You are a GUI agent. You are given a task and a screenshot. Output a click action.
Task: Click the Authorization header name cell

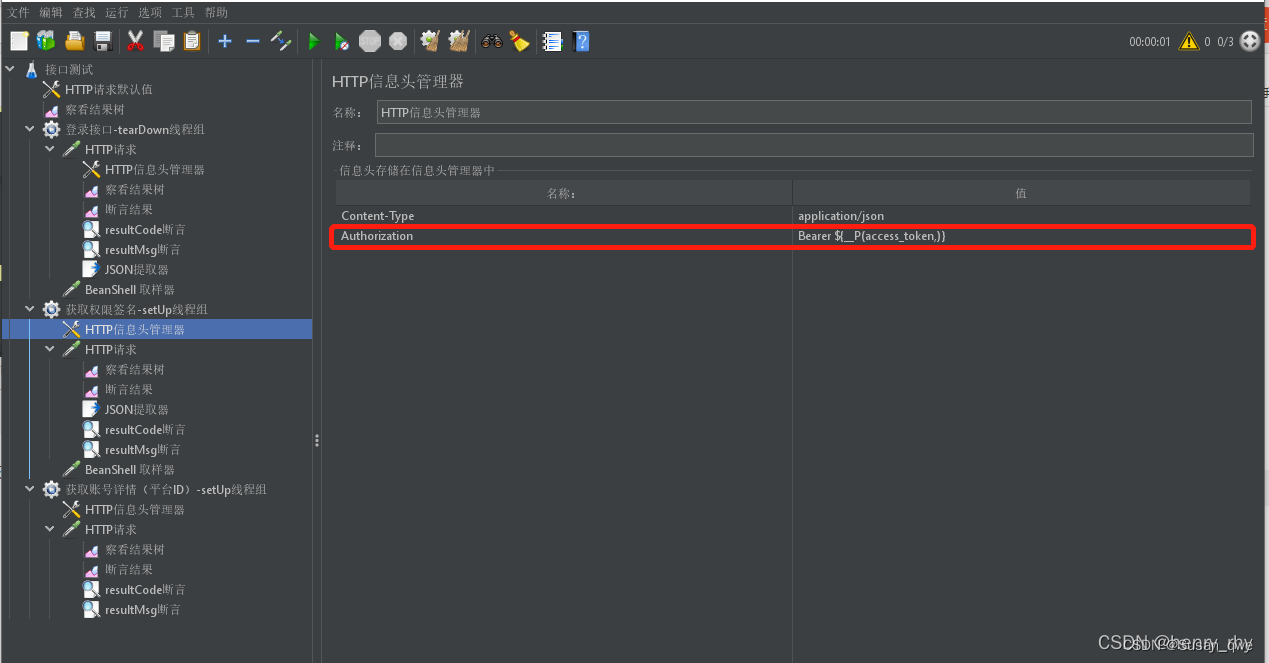564,236
